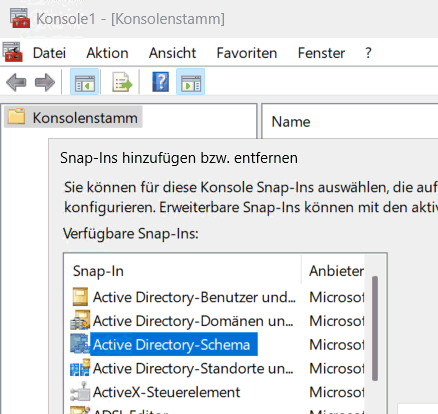Open the Fenster menu
The width and height of the screenshot is (438, 414).
click(321, 53)
